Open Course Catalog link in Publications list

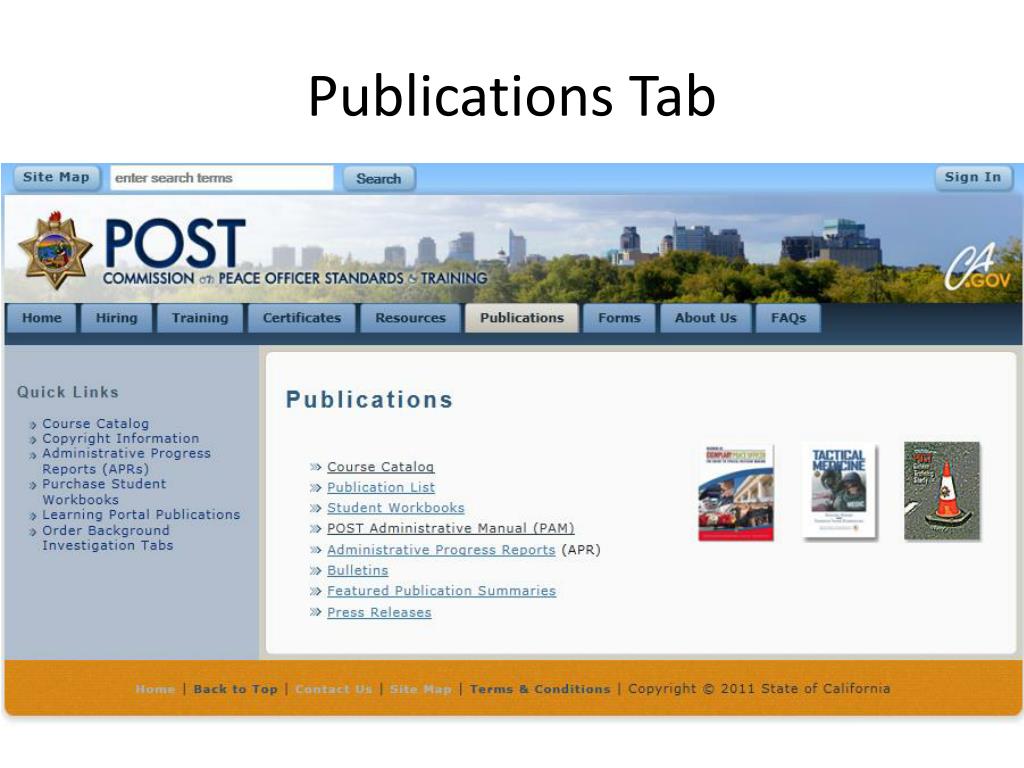point(381,467)
